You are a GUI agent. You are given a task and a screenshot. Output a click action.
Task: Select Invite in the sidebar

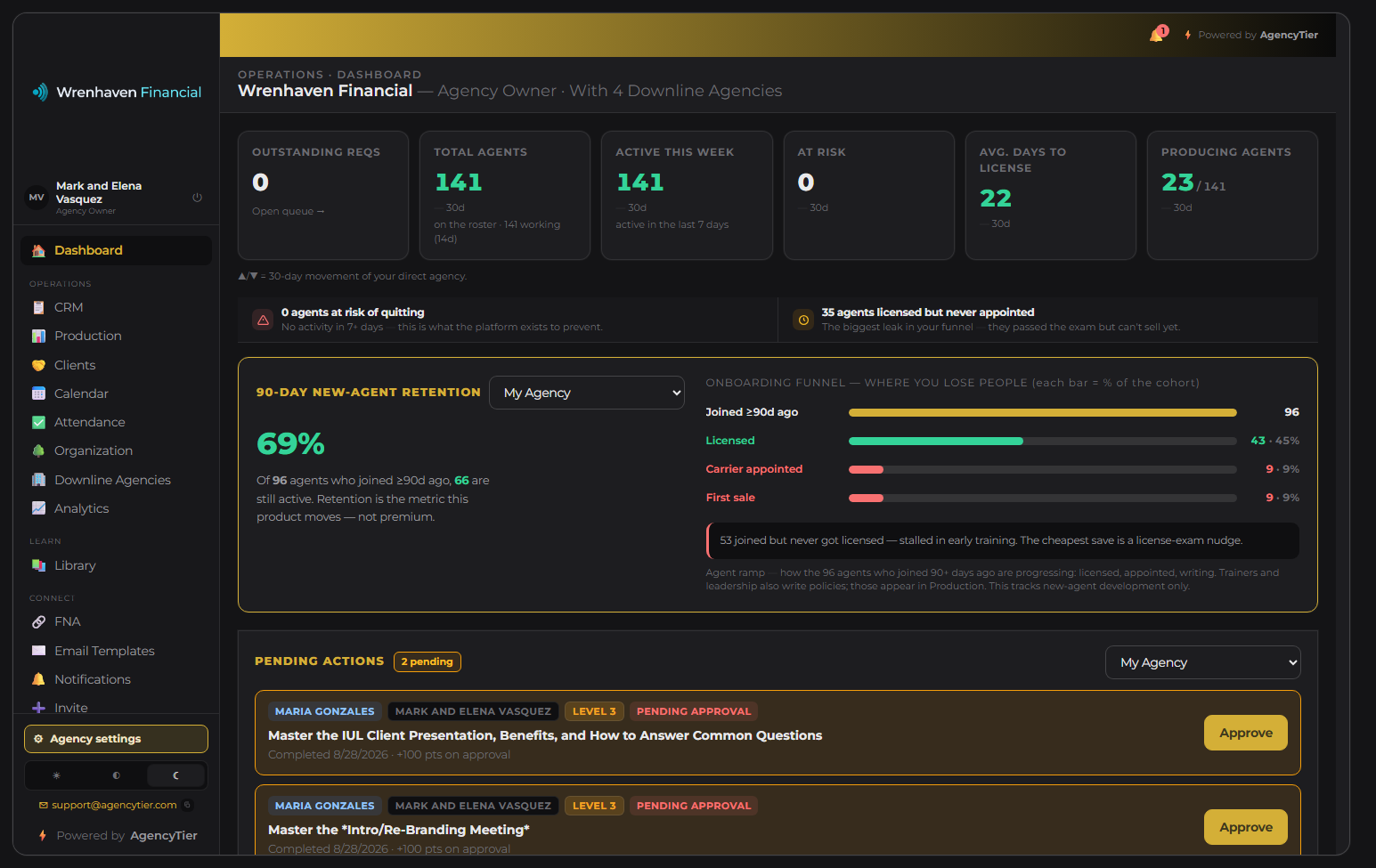(x=116, y=707)
